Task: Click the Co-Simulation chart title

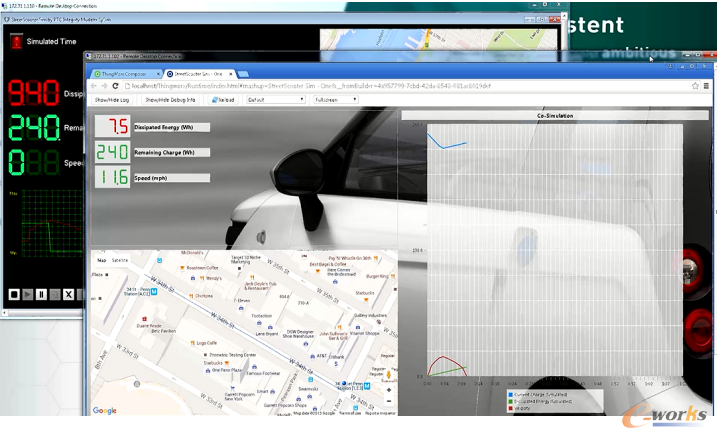Action: (555, 116)
